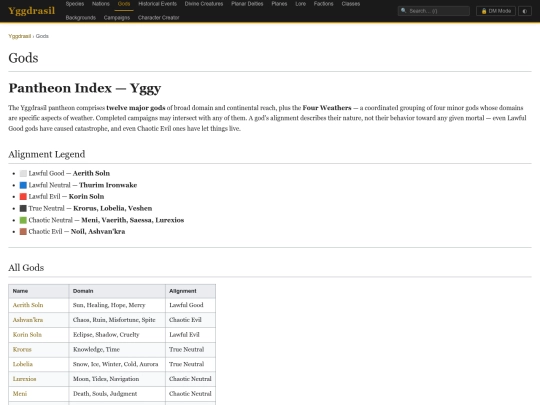The height and width of the screenshot is (405, 540).
Task: Open Historical Events nav item
Action: coord(157,4)
